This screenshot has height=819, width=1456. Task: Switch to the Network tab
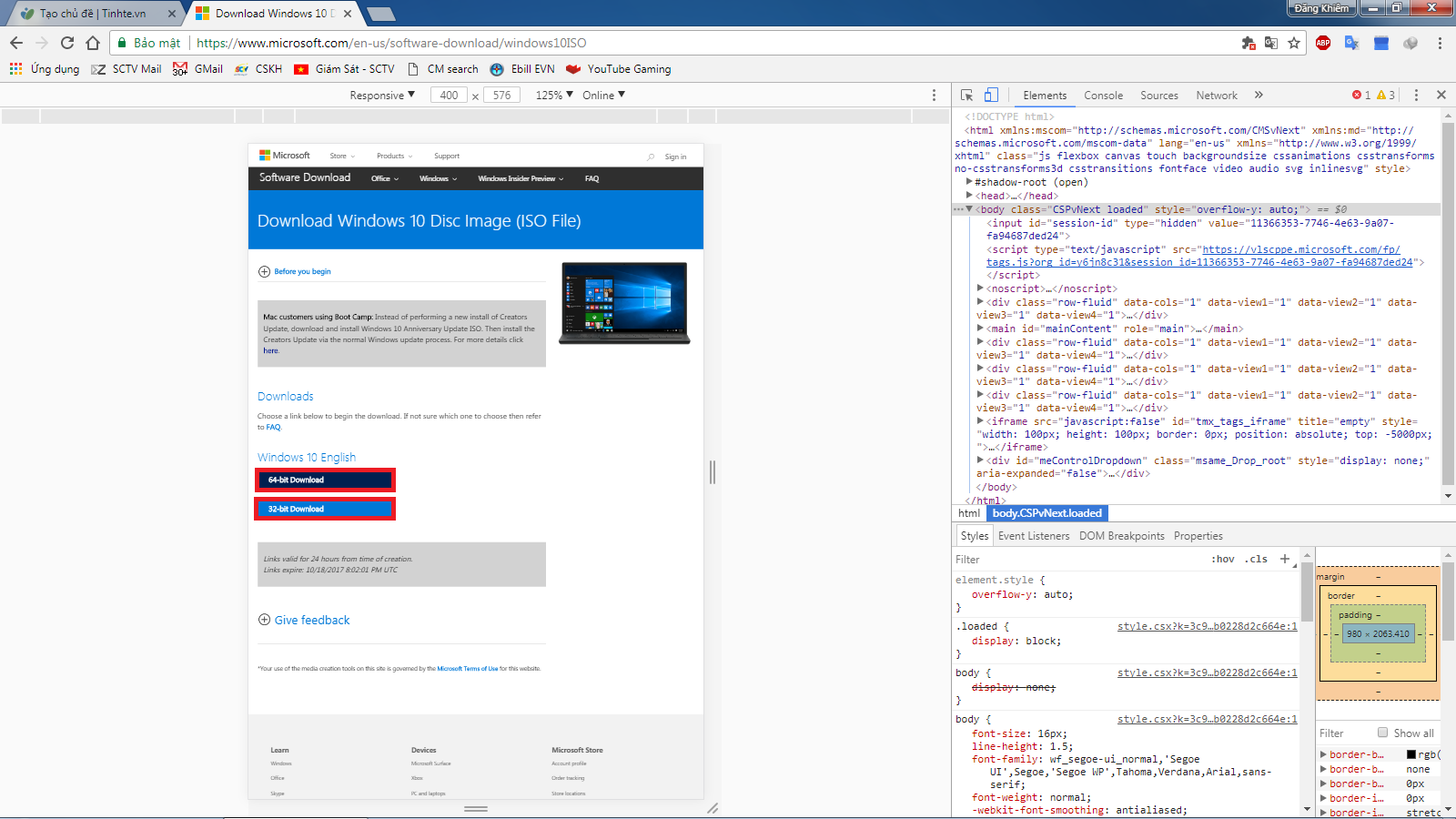pyautogui.click(x=1217, y=96)
